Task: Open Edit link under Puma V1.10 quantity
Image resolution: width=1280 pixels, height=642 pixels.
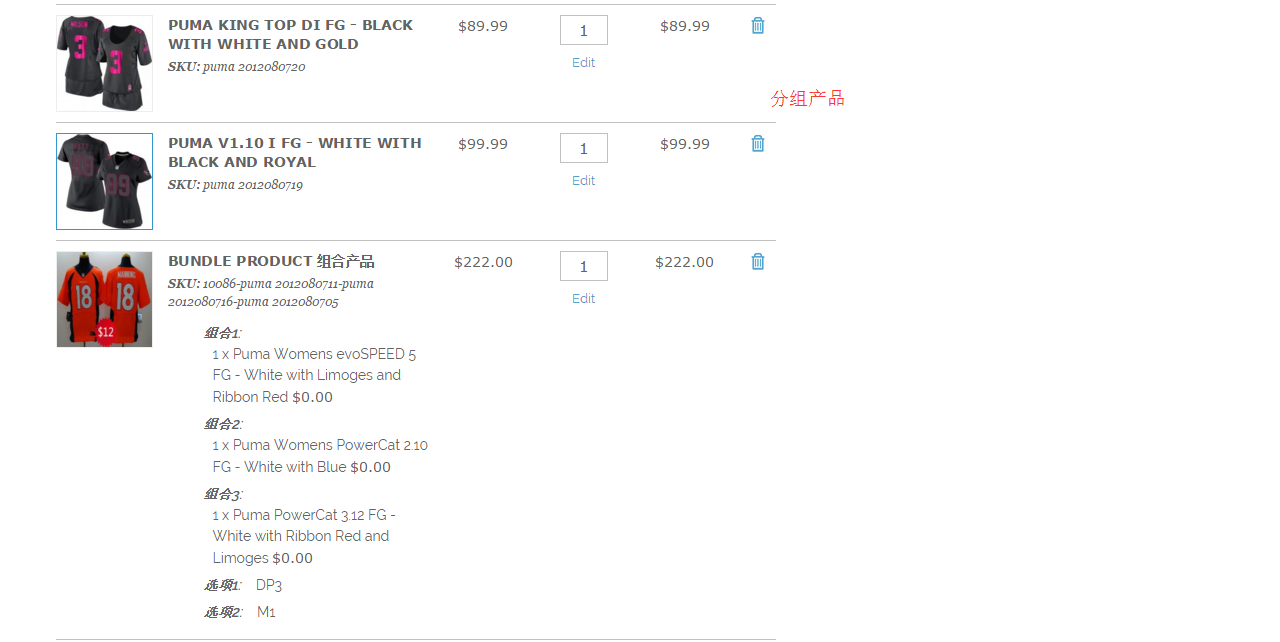Action: (584, 181)
